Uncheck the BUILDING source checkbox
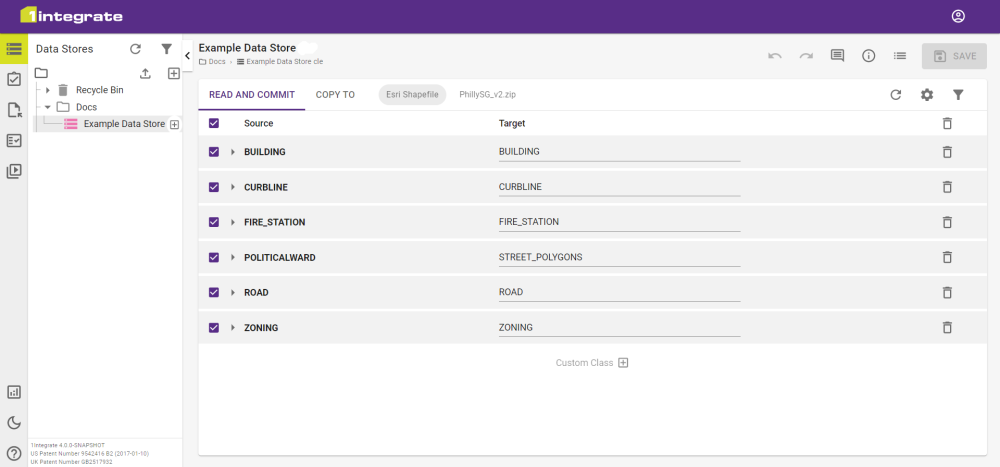 click(214, 152)
